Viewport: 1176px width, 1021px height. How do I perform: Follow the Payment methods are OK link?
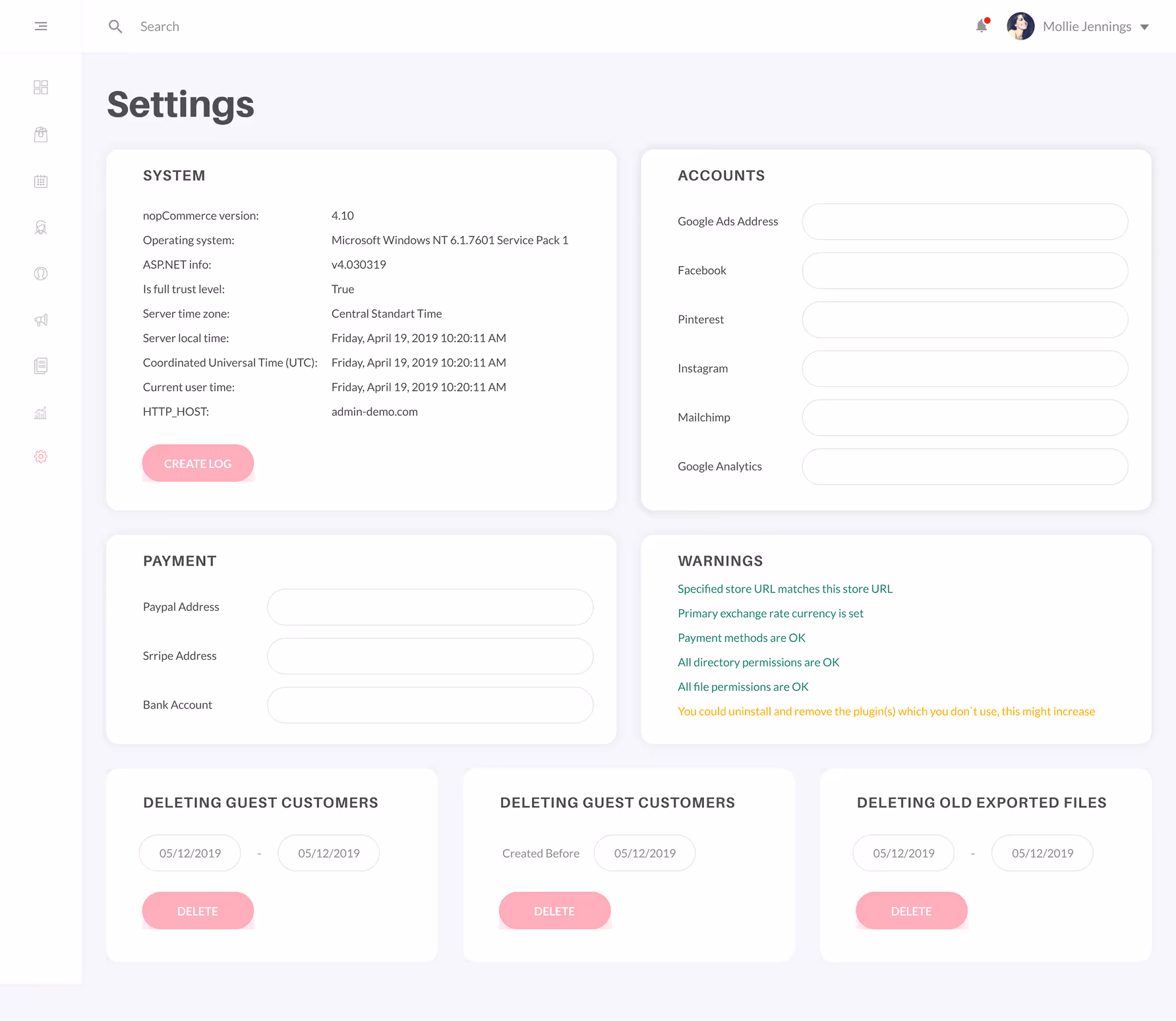[741, 637]
